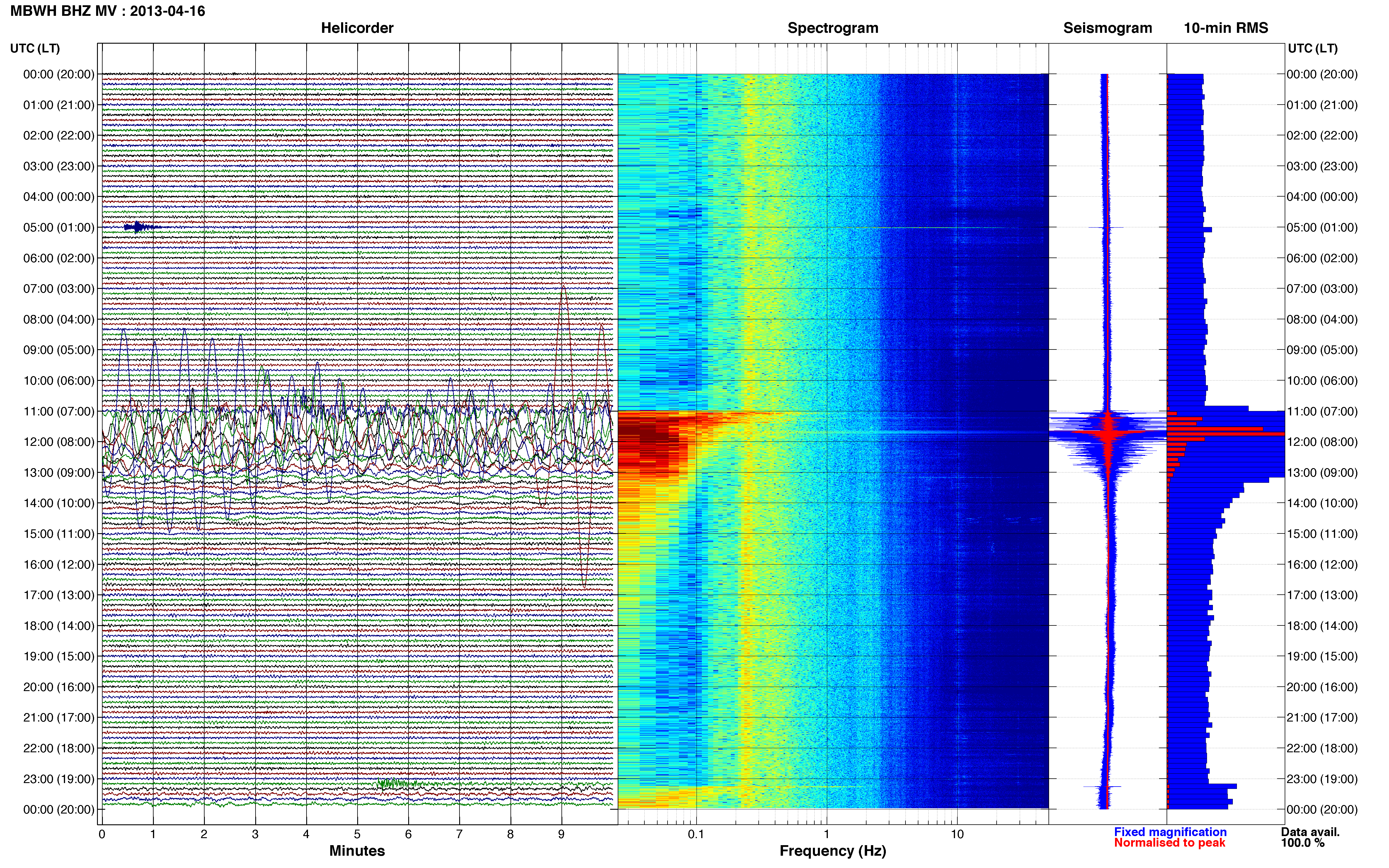The width and height of the screenshot is (1389, 868).
Task: Click the '15:00 (11:00)' label beside the RMS panel
Action: pyautogui.click(x=1322, y=534)
